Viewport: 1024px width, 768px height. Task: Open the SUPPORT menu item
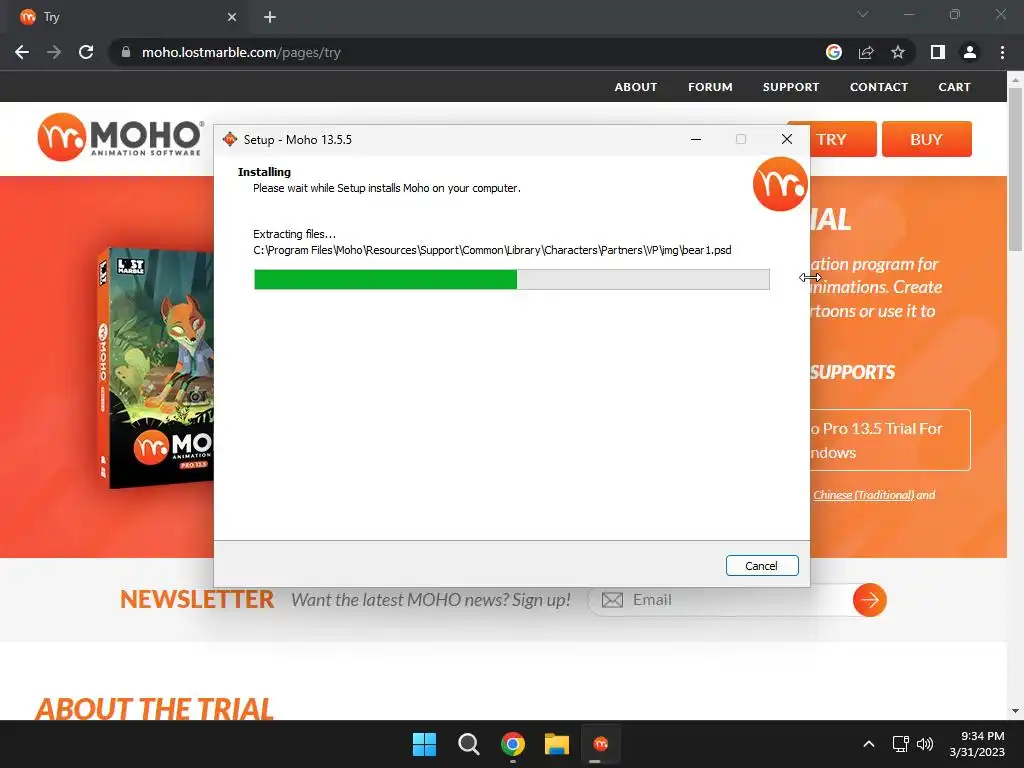click(791, 87)
